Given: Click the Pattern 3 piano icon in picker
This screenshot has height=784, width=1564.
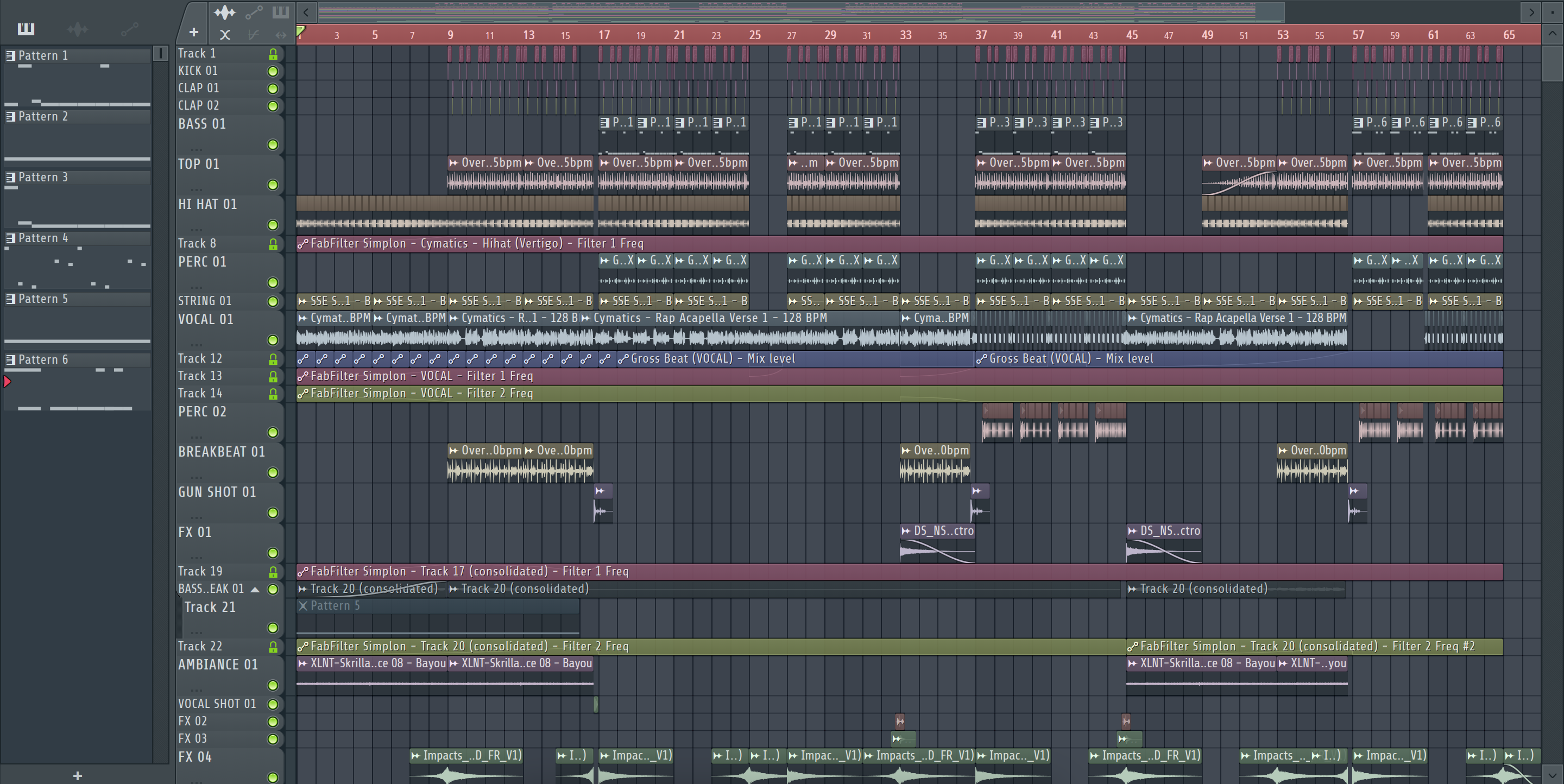Looking at the screenshot, I should pyautogui.click(x=11, y=177).
